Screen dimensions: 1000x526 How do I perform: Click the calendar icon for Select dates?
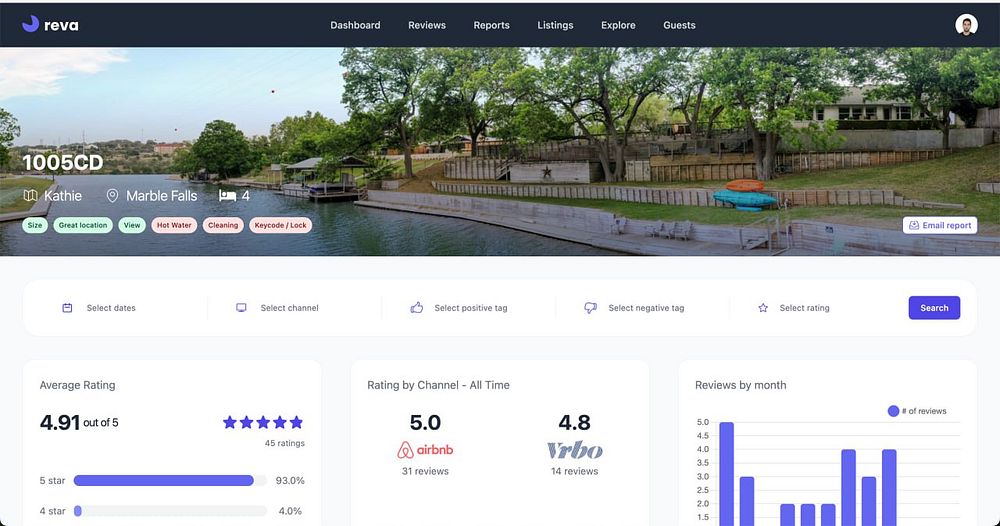pyautogui.click(x=67, y=308)
